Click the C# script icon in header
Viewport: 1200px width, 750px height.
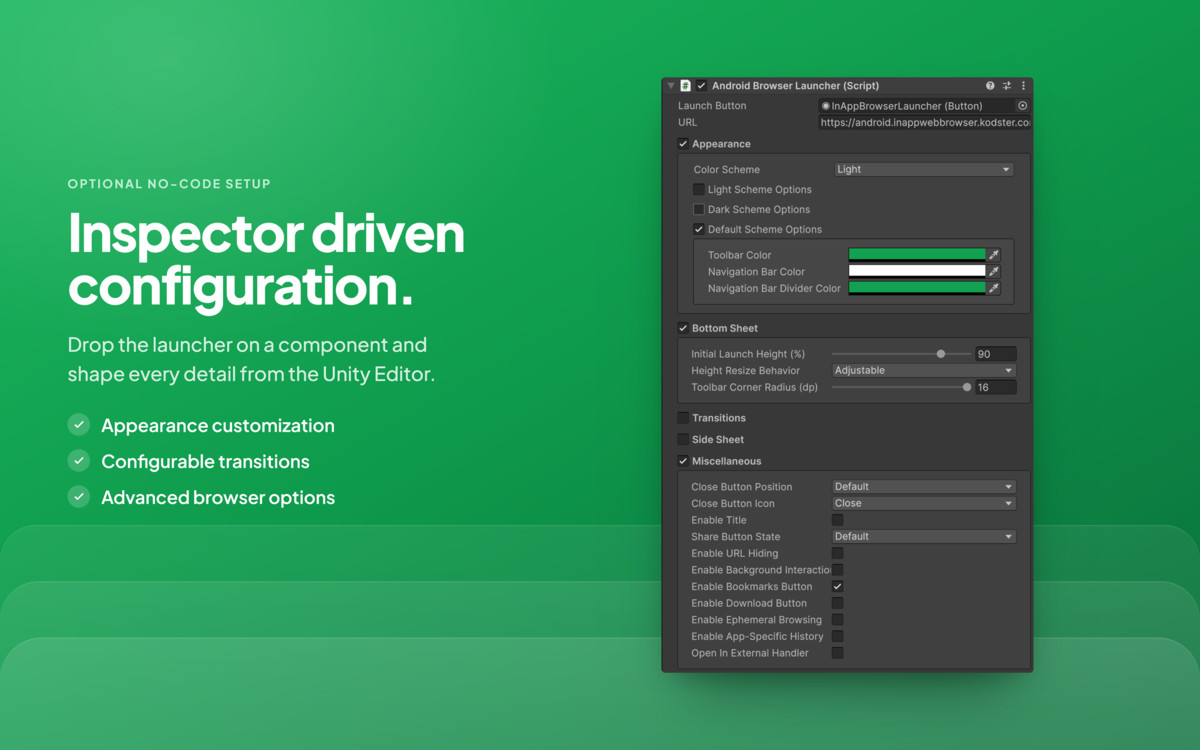(x=686, y=86)
